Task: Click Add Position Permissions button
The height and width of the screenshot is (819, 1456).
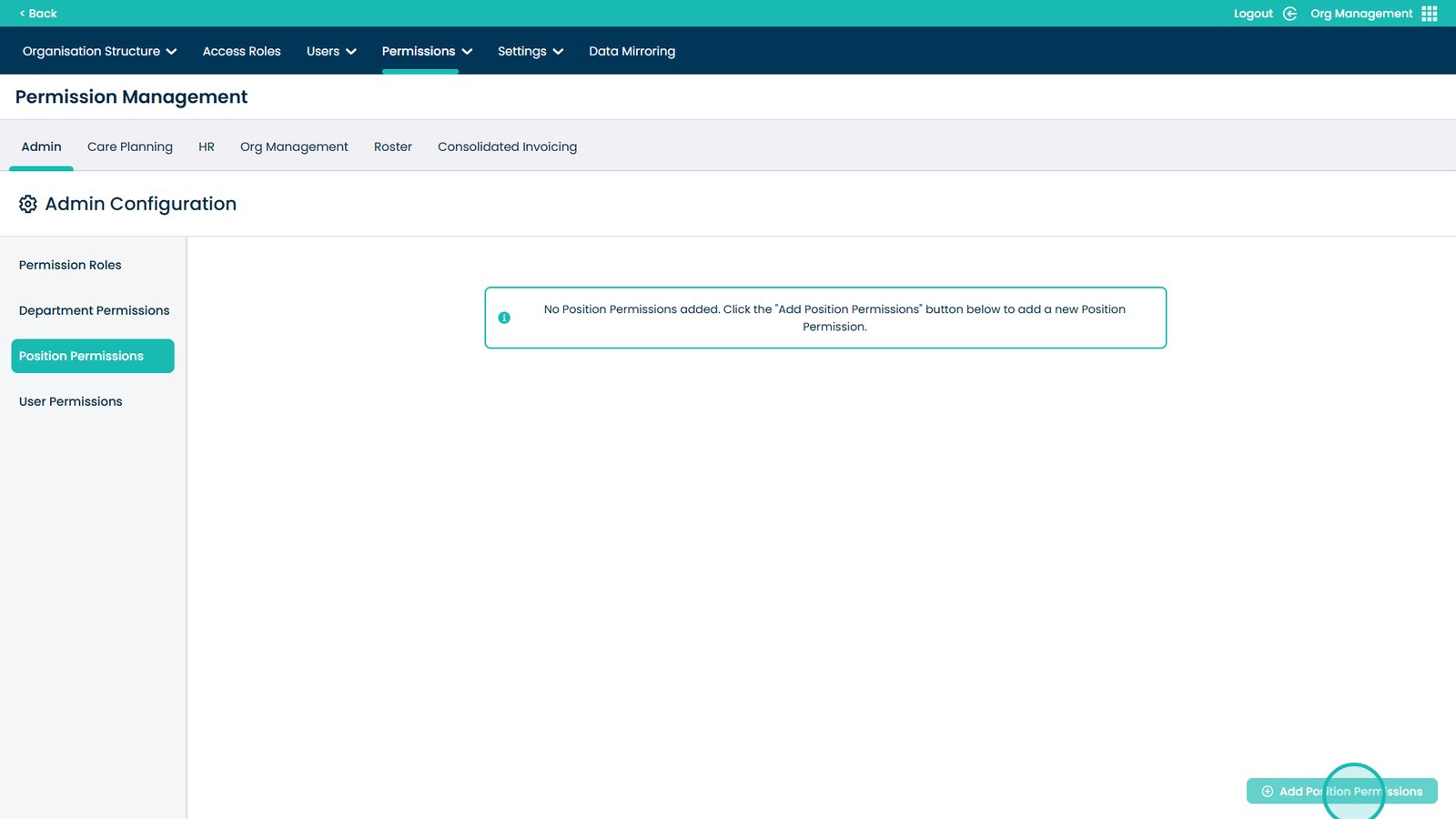Action: (x=1341, y=791)
